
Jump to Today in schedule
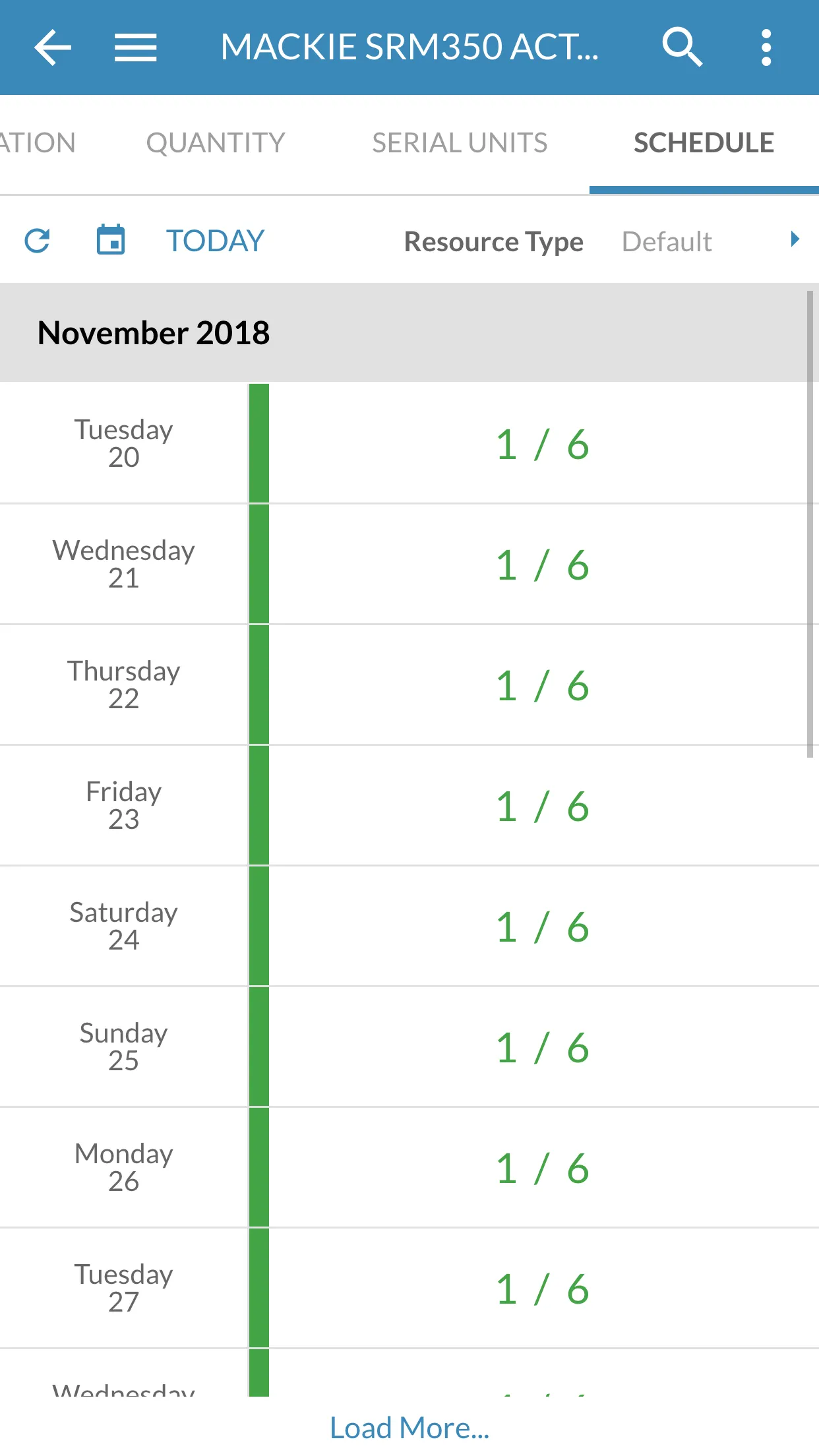pos(215,241)
